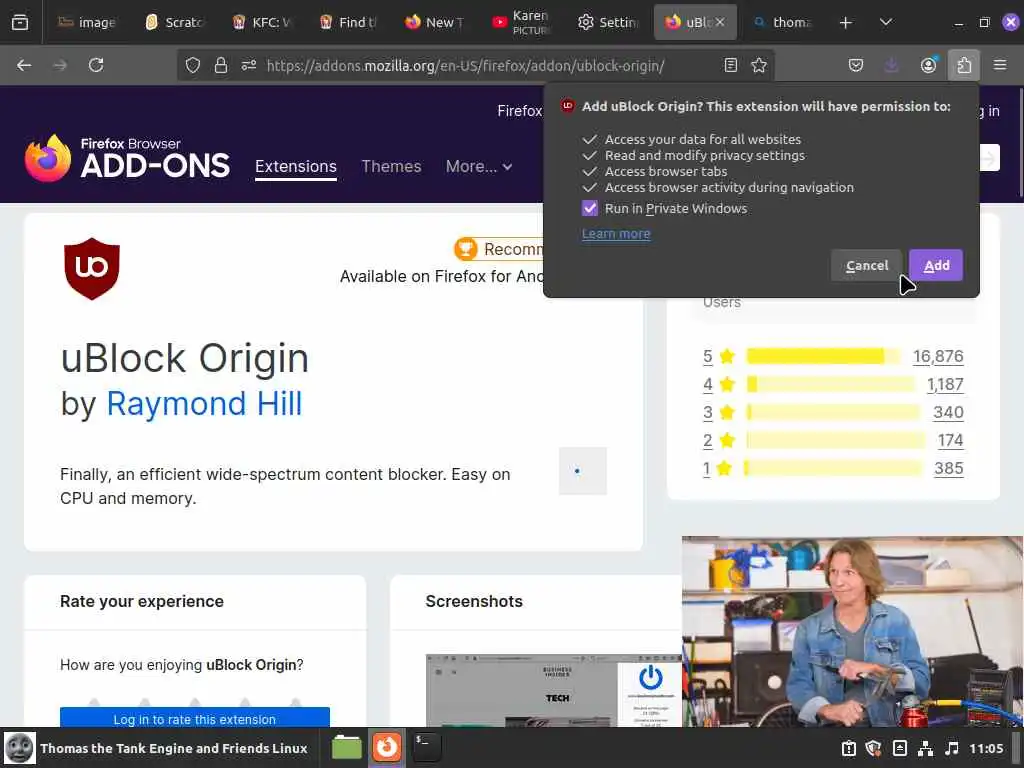Switch to the Scratch tab

(x=175, y=22)
